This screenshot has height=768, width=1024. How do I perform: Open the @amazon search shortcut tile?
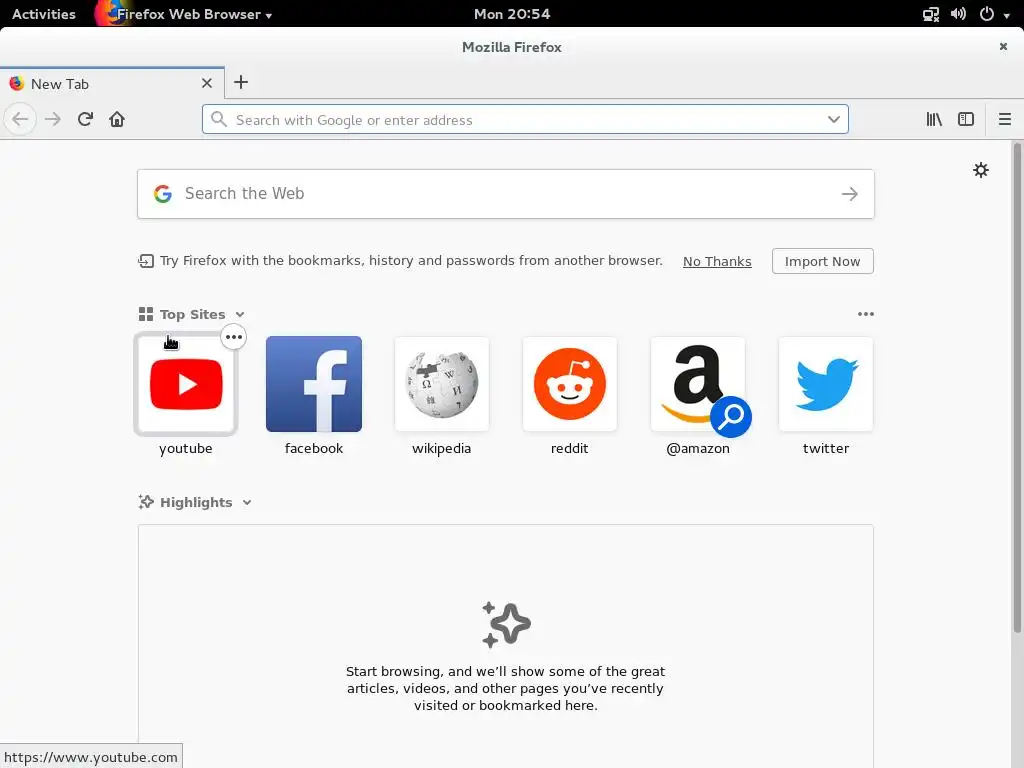tap(697, 384)
